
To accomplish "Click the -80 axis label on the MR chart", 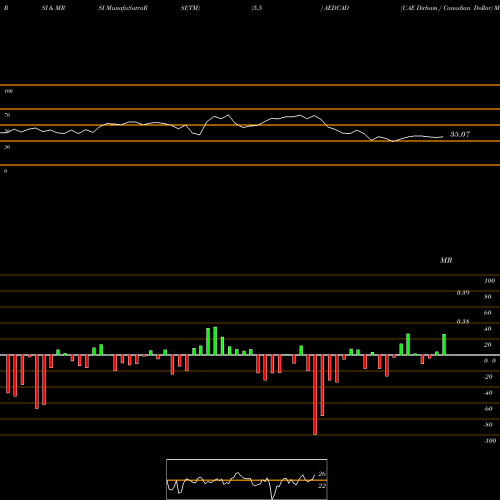I will (x=488, y=425).
